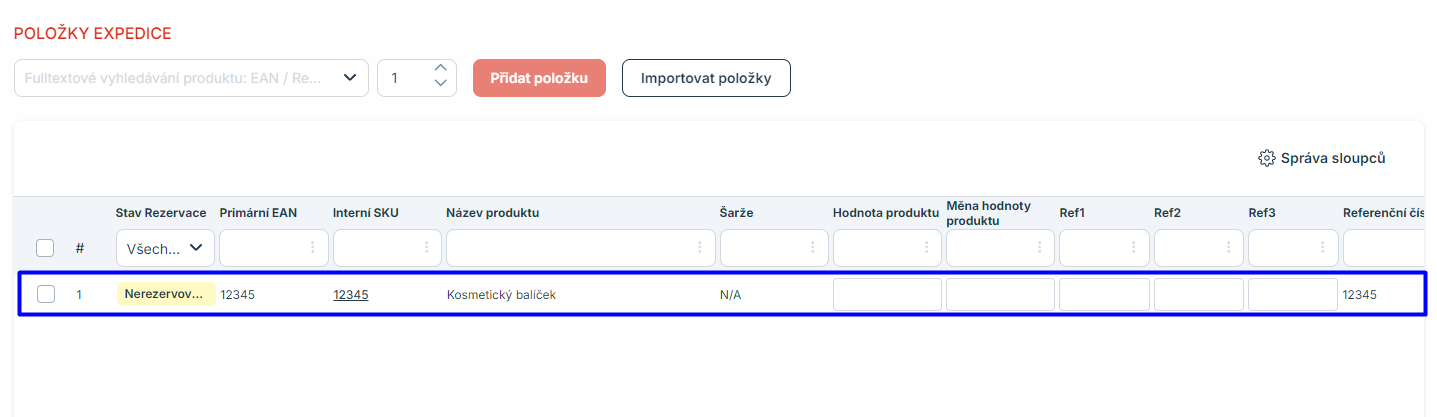This screenshot has width=1437, height=417.
Task: Open Hodnota produktu filter options menu
Action: tap(926, 248)
